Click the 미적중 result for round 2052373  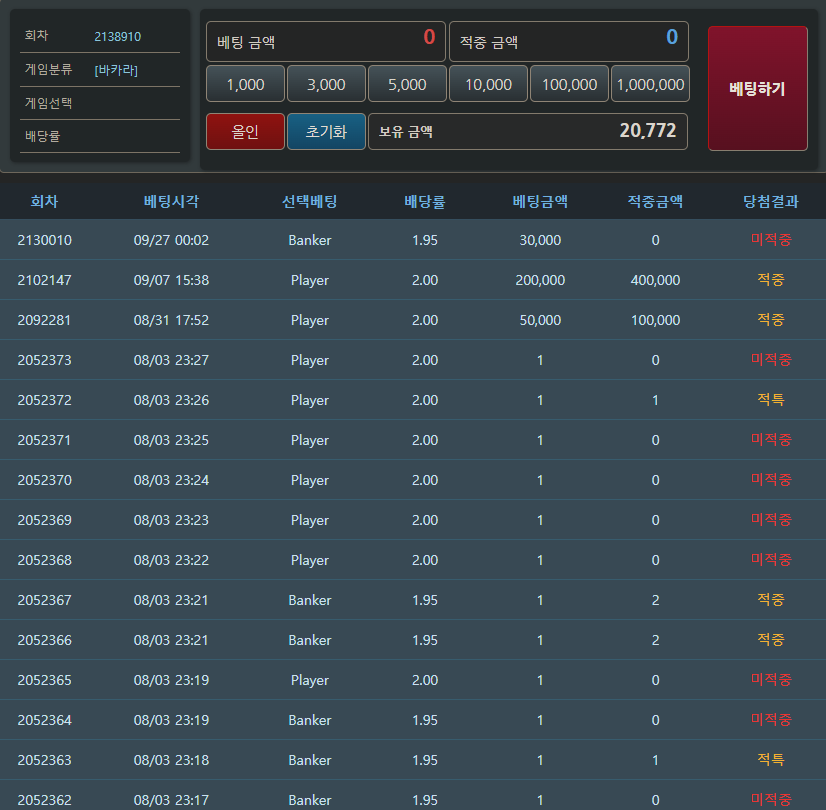point(771,360)
